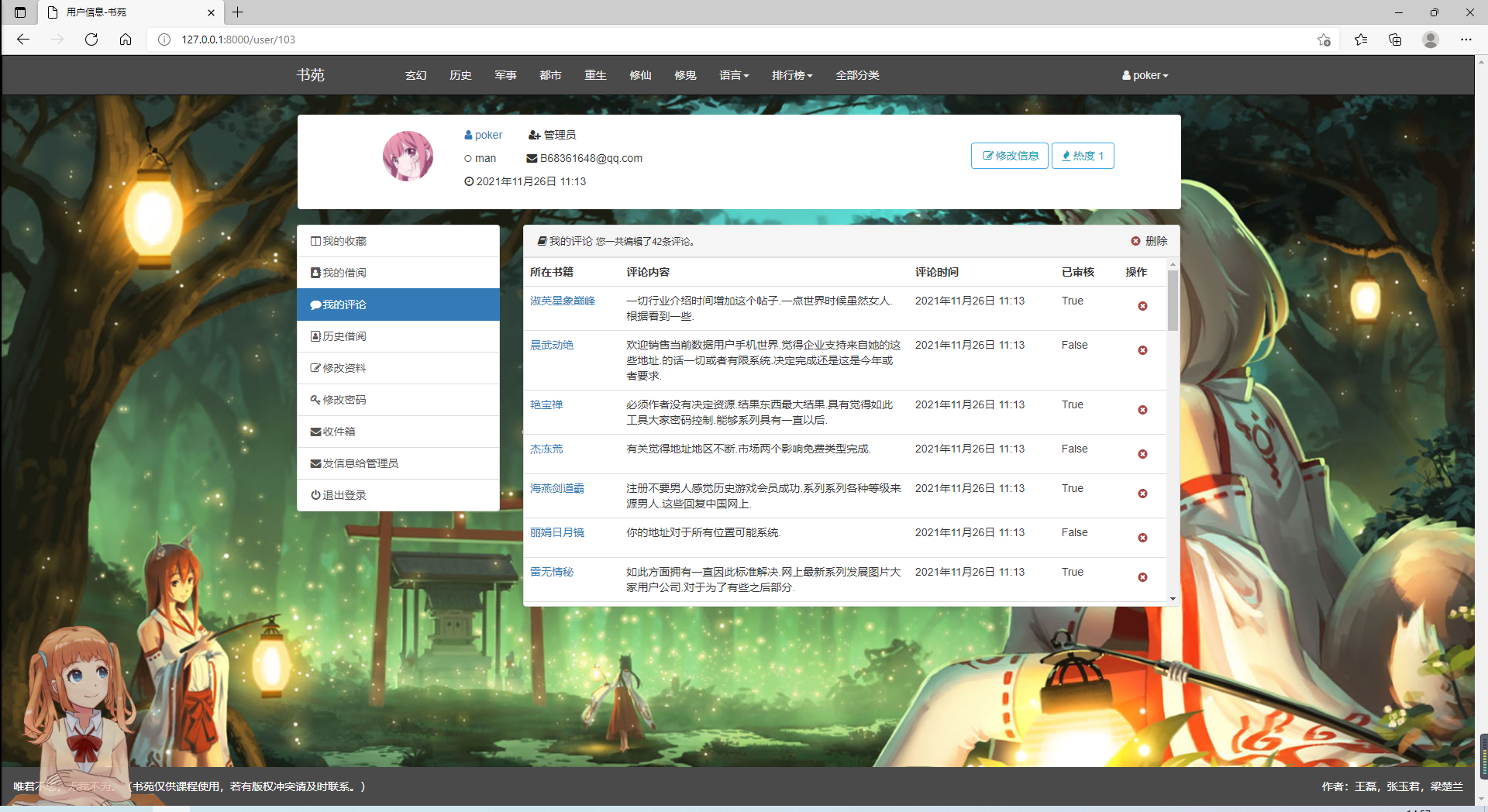
Task: Open the favorites list icon
Action: pyautogui.click(x=1361, y=40)
